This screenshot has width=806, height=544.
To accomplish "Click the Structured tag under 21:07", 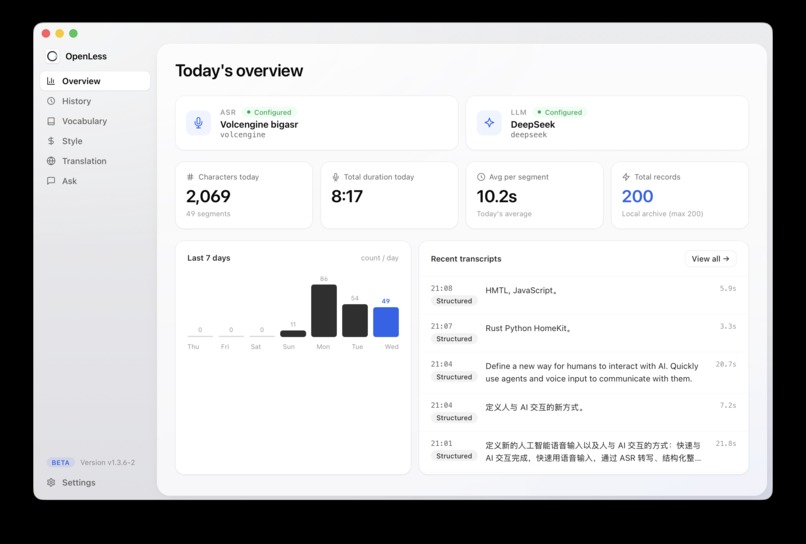I will [454, 339].
